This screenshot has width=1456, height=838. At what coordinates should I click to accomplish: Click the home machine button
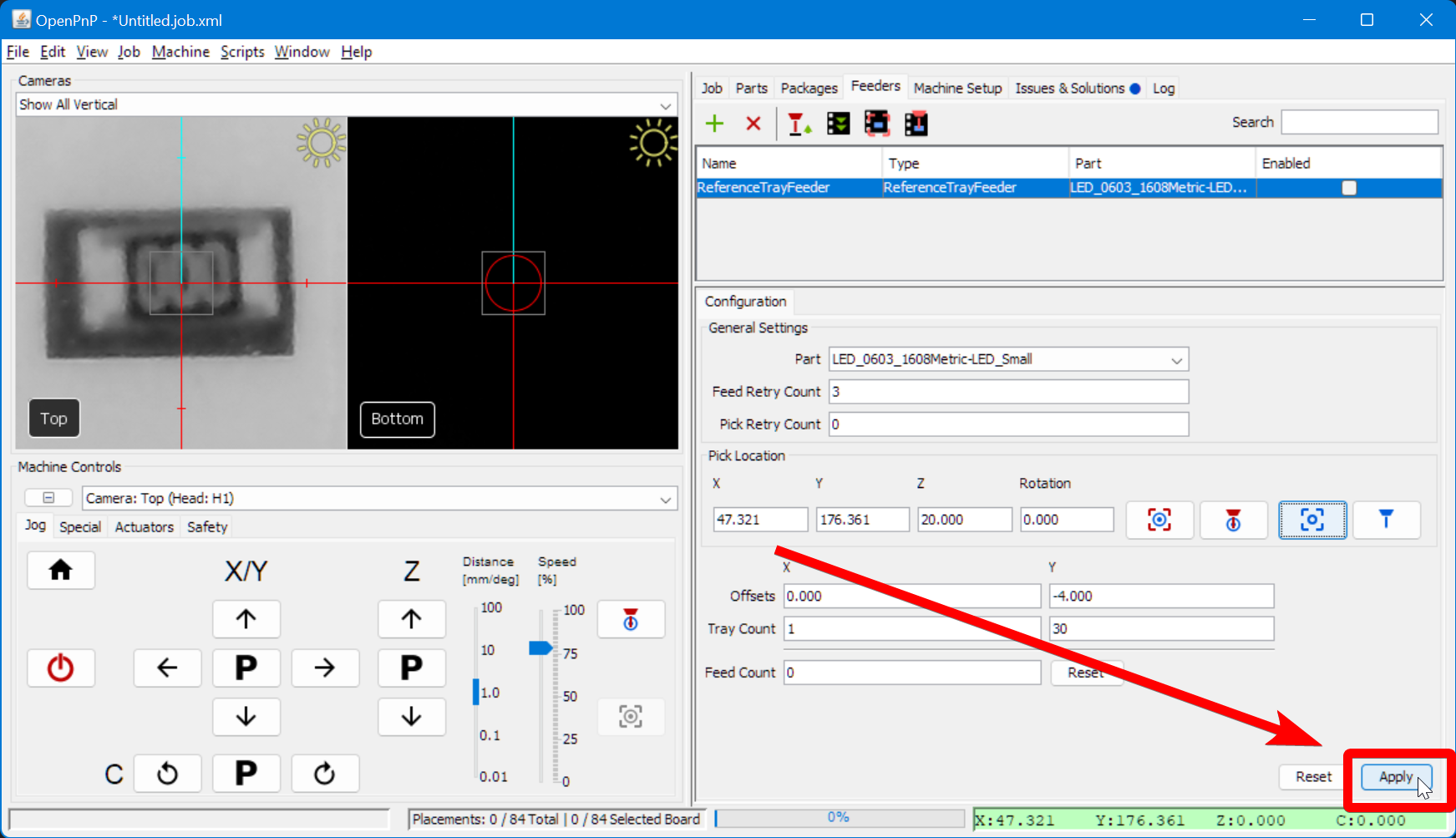pyautogui.click(x=61, y=571)
